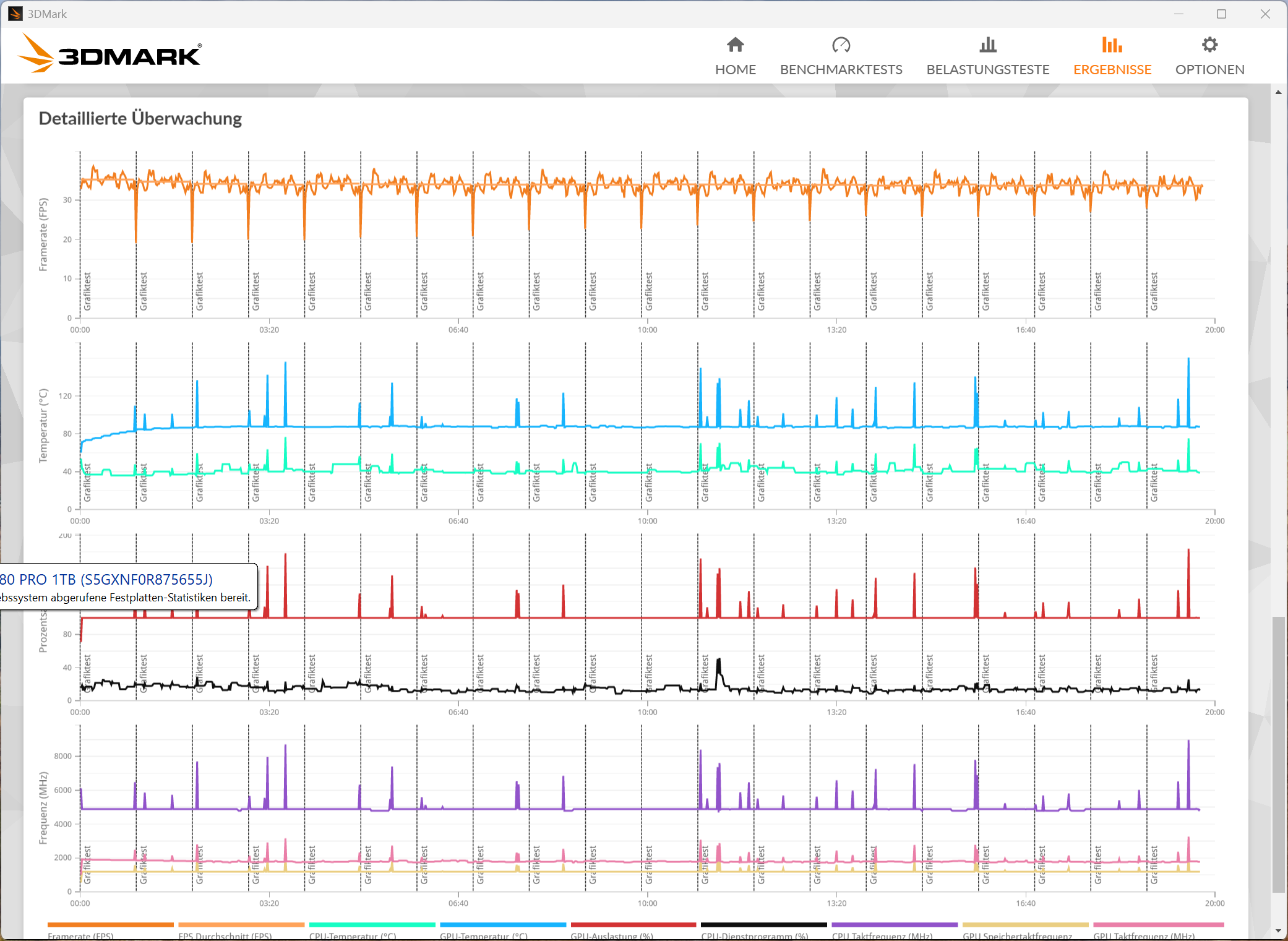Screen dimensions: 1288x941
Task: Click the CPU Taktfrequenz purple legend bar
Action: [894, 925]
